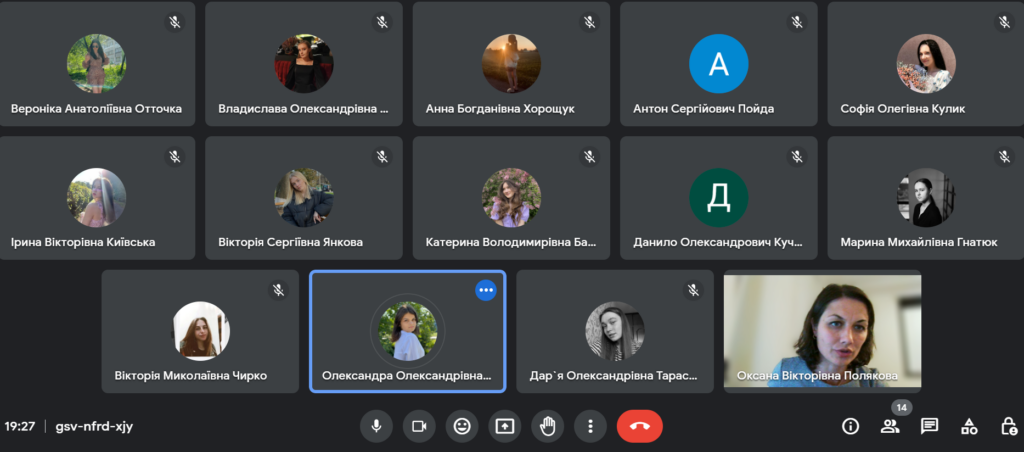Open meeting details info icon
Viewport: 1024px width, 452px height.
point(851,426)
